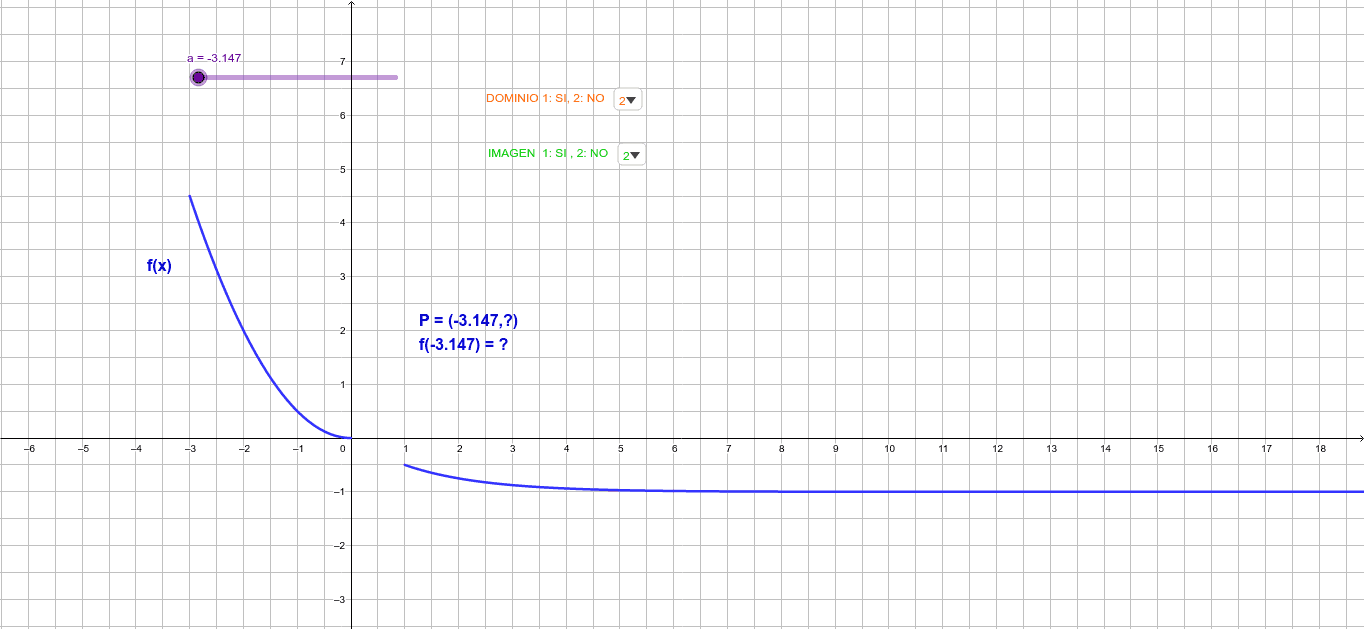Click y-axis tick label -3
The height and width of the screenshot is (631, 1366).
tap(339, 599)
